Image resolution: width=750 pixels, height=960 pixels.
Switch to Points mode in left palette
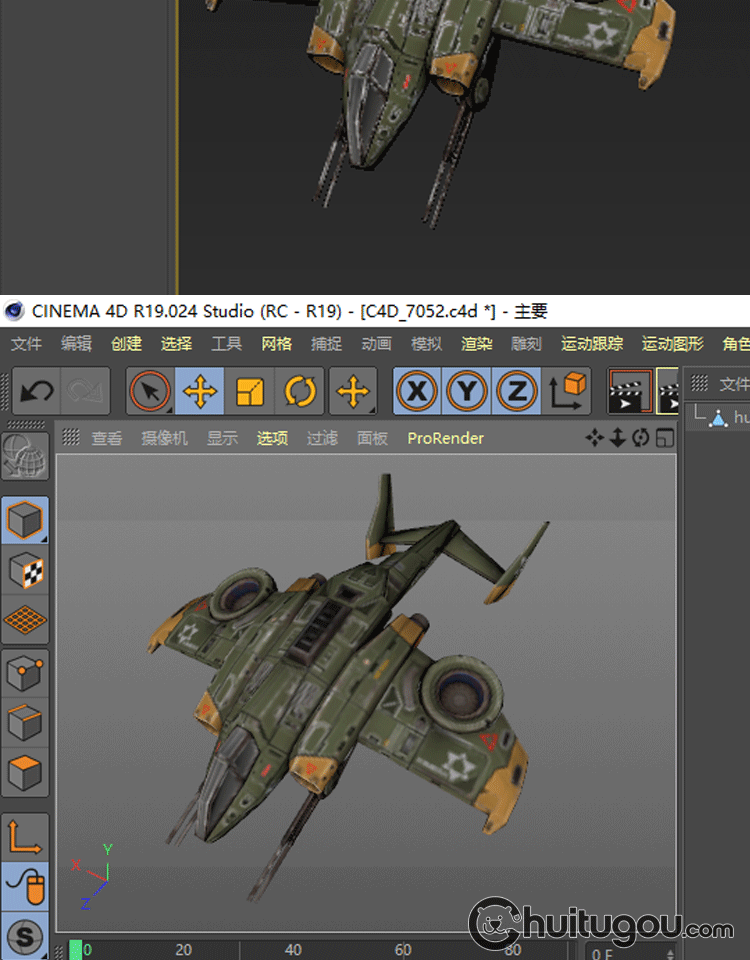25,674
